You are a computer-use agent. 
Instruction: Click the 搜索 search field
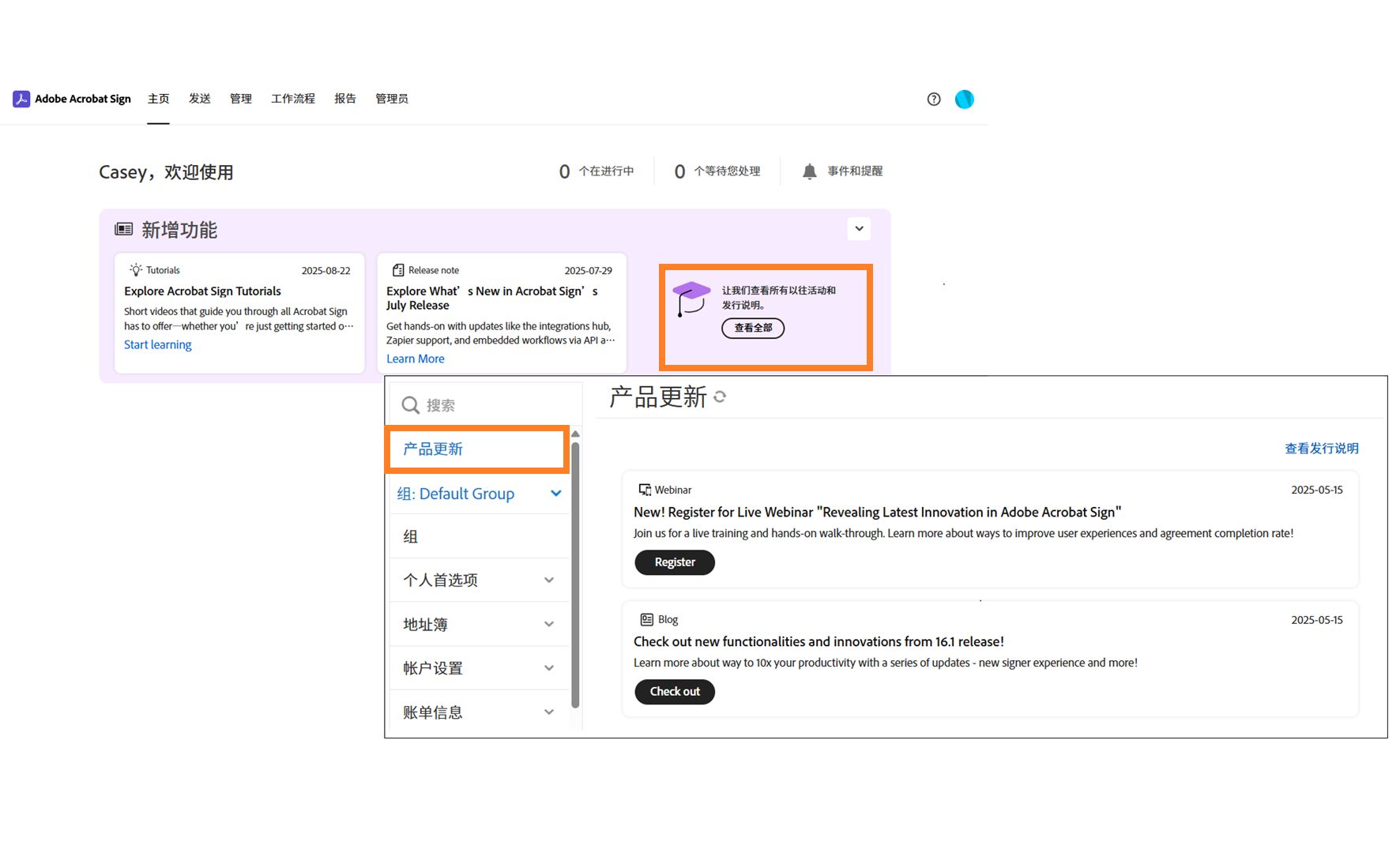486,405
